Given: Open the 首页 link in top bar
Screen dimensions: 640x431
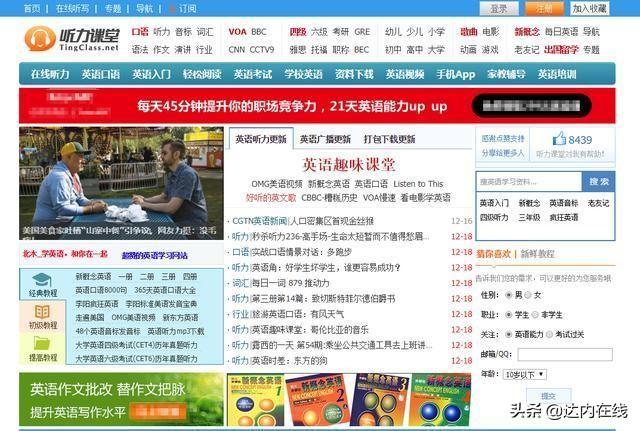Looking at the screenshot, I should coord(32,9).
